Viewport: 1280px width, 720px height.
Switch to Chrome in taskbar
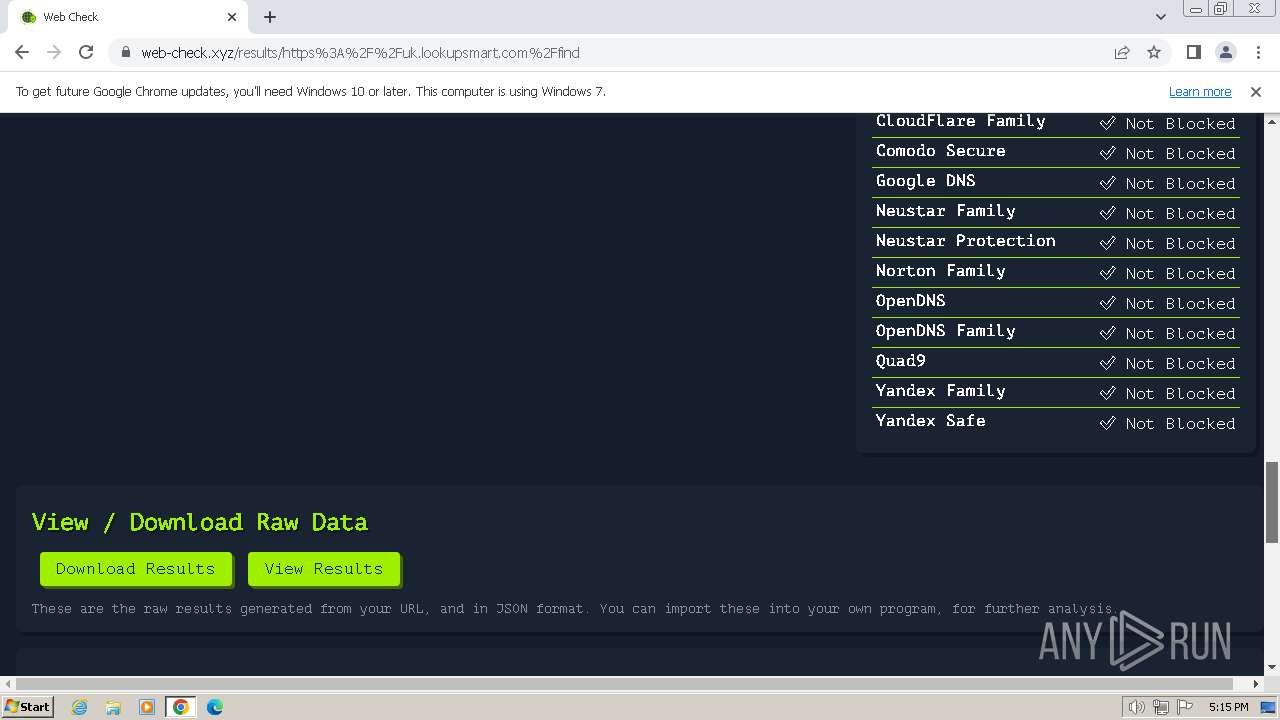click(x=181, y=707)
